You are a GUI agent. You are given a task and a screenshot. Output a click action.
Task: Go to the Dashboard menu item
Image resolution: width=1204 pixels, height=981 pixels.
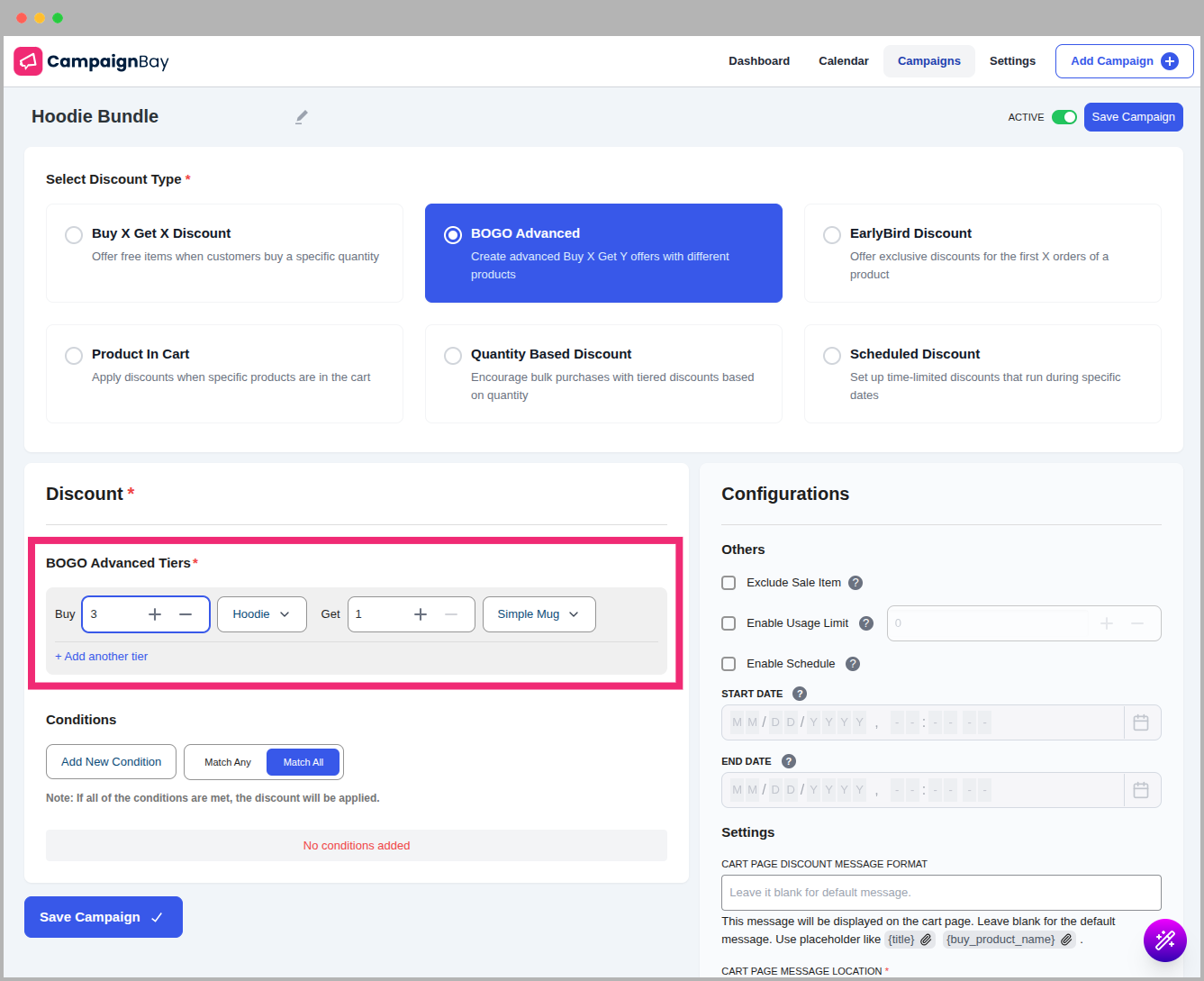[x=759, y=61]
